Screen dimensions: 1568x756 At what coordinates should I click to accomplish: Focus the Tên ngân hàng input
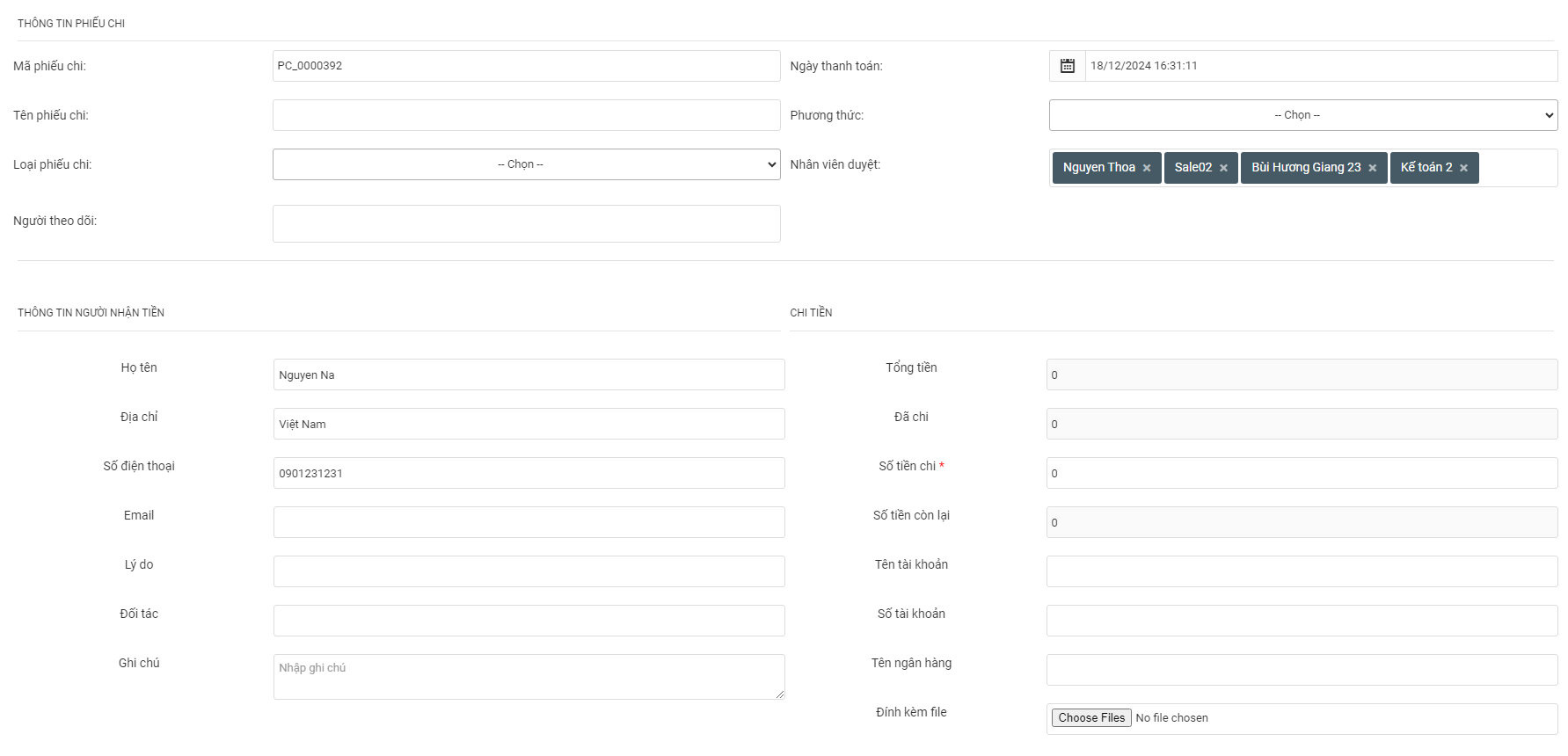click(x=1302, y=670)
